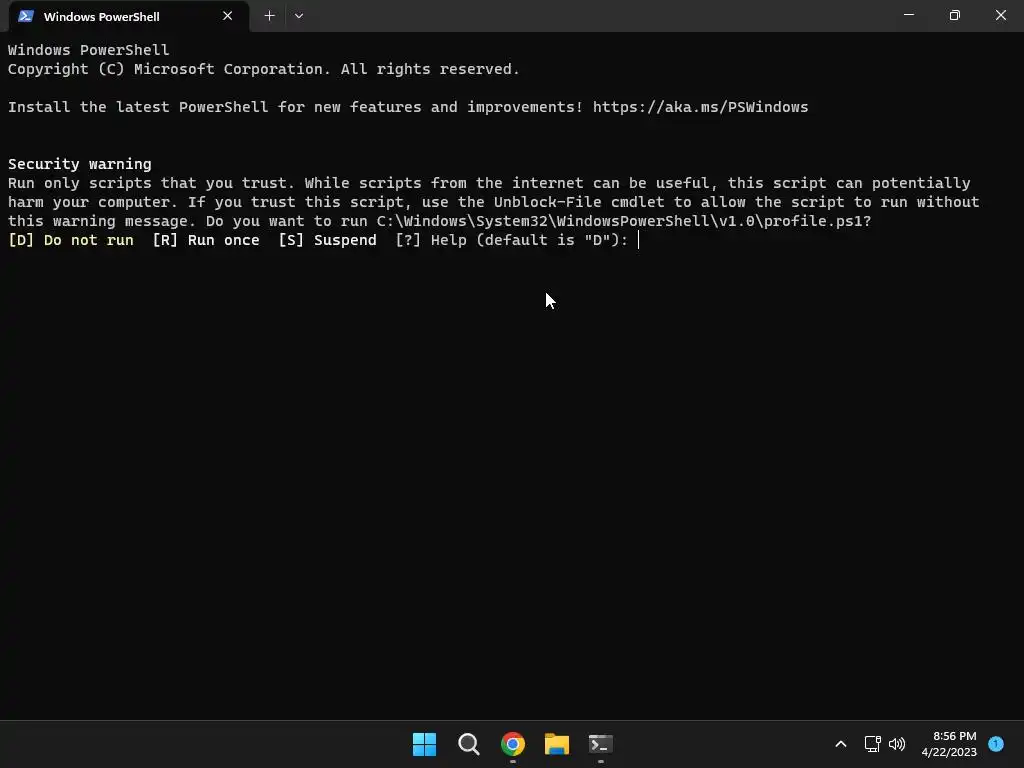Click the prompt input after default is "D"
Image resolution: width=1024 pixels, height=768 pixels.
pyautogui.click(x=639, y=240)
